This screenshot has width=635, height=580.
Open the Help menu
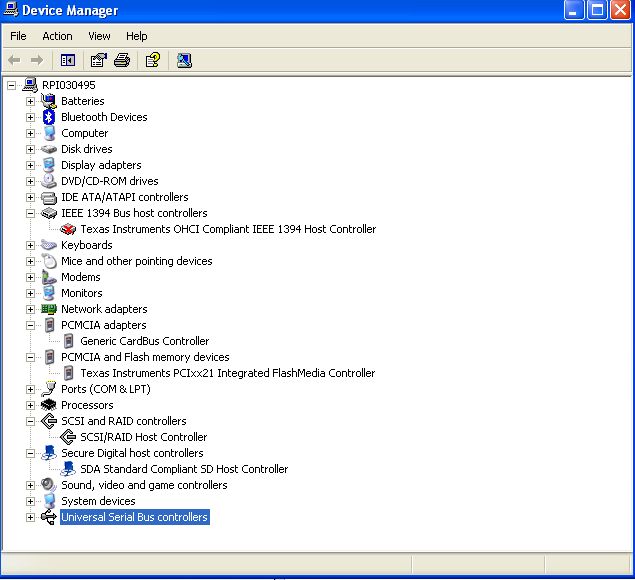point(136,36)
